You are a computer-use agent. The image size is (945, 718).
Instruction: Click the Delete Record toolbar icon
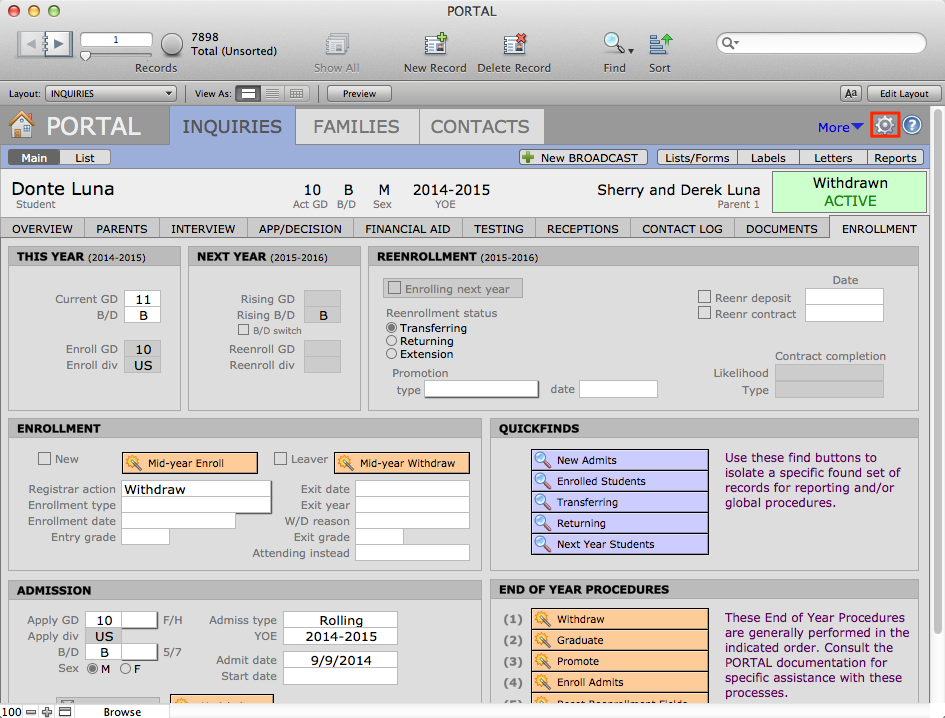(514, 45)
